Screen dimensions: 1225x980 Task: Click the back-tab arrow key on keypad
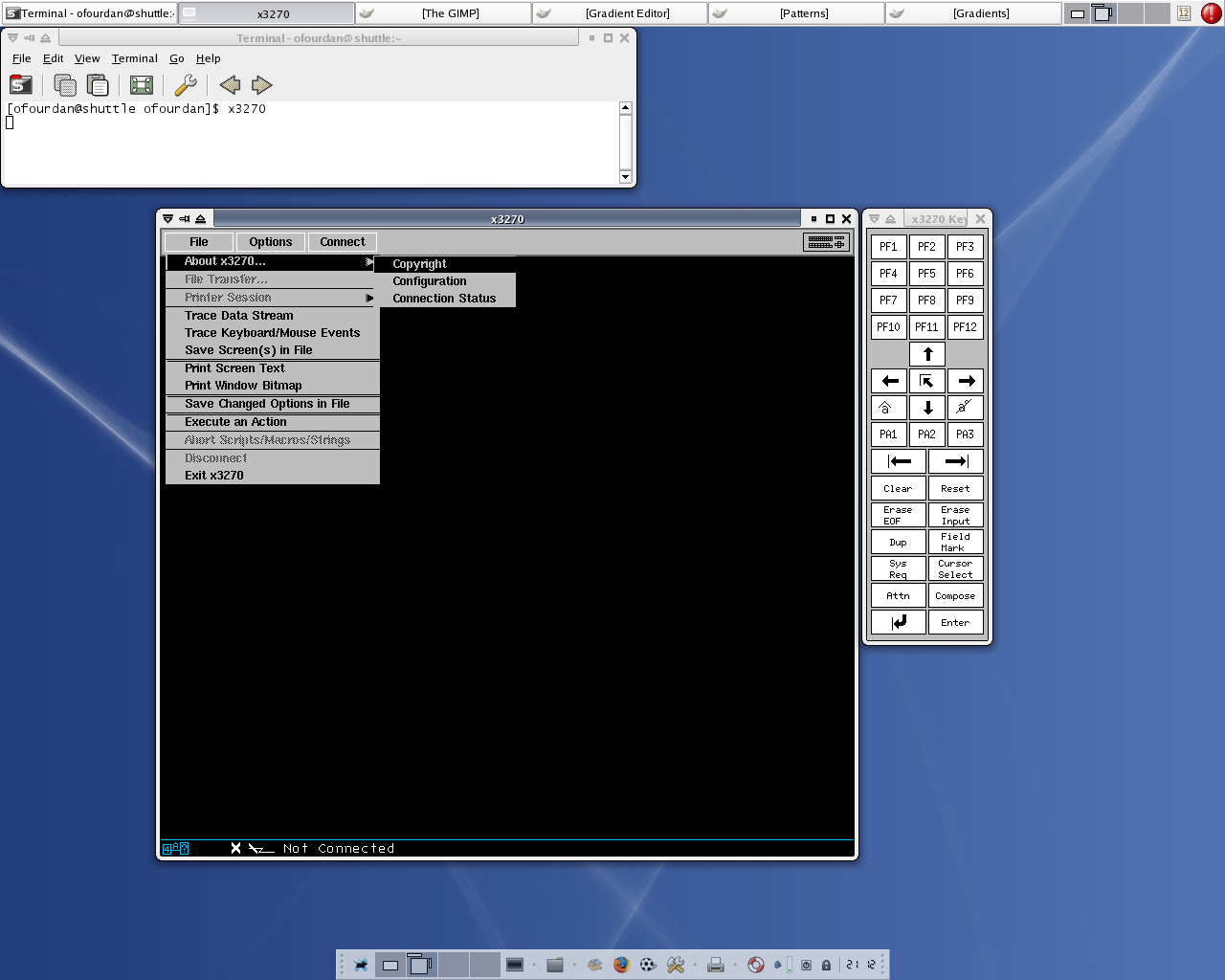899,461
